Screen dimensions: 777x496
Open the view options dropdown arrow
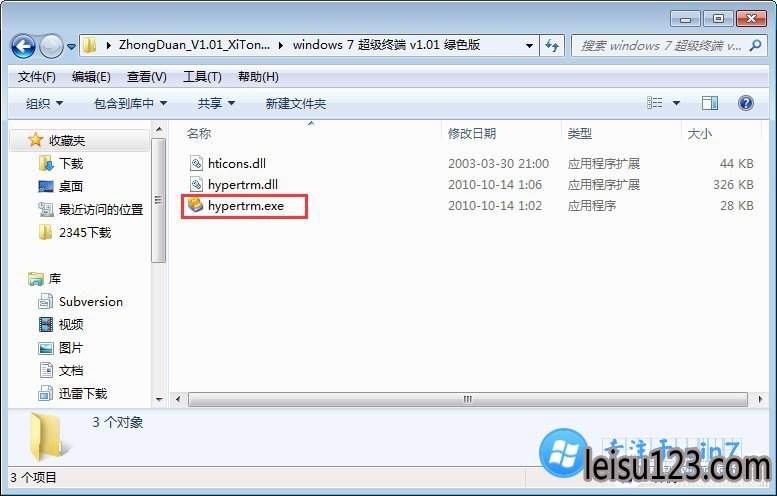coord(676,103)
